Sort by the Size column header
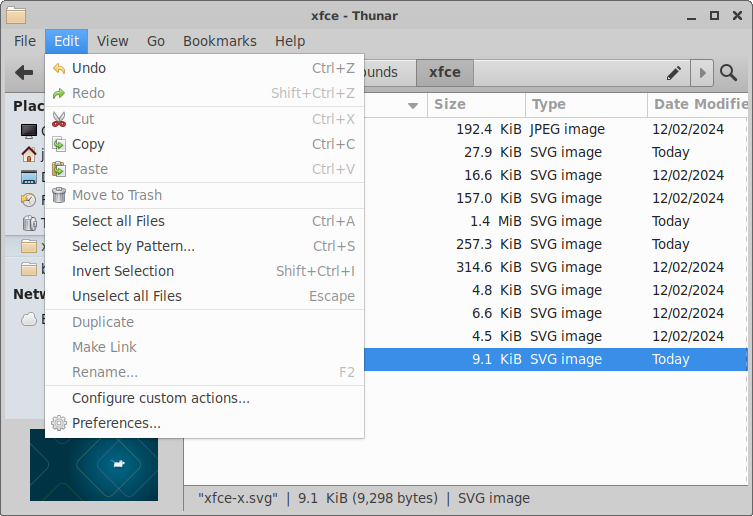 pyautogui.click(x=476, y=105)
